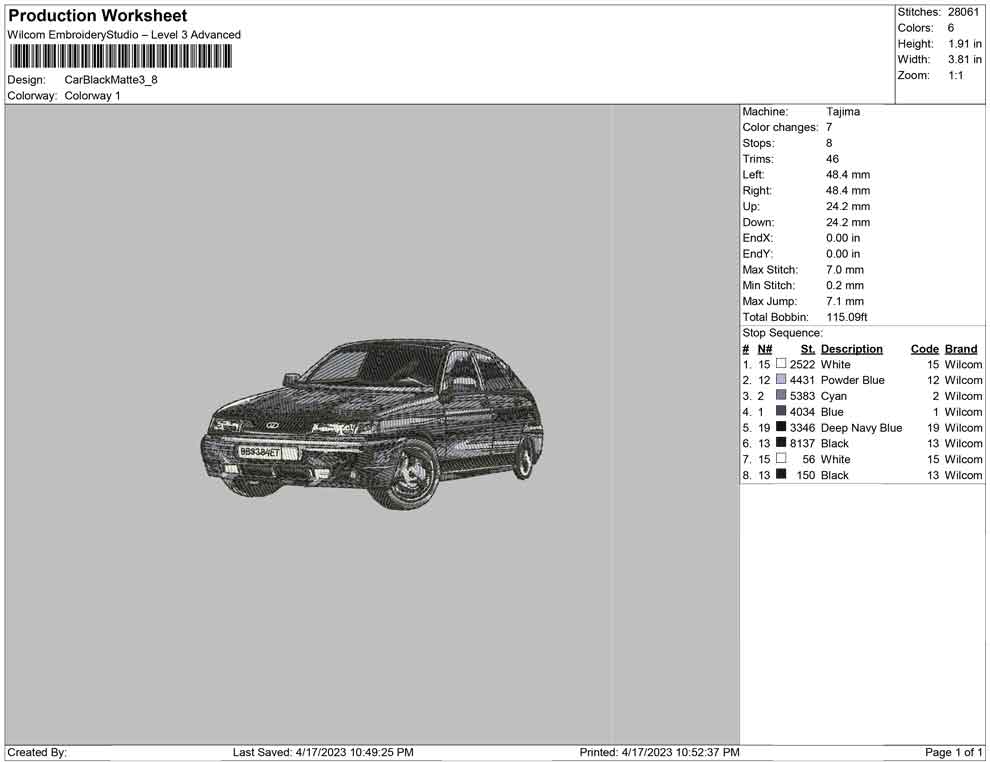Click the Cyan thread color swatch
This screenshot has width=990, height=762.
click(781, 396)
